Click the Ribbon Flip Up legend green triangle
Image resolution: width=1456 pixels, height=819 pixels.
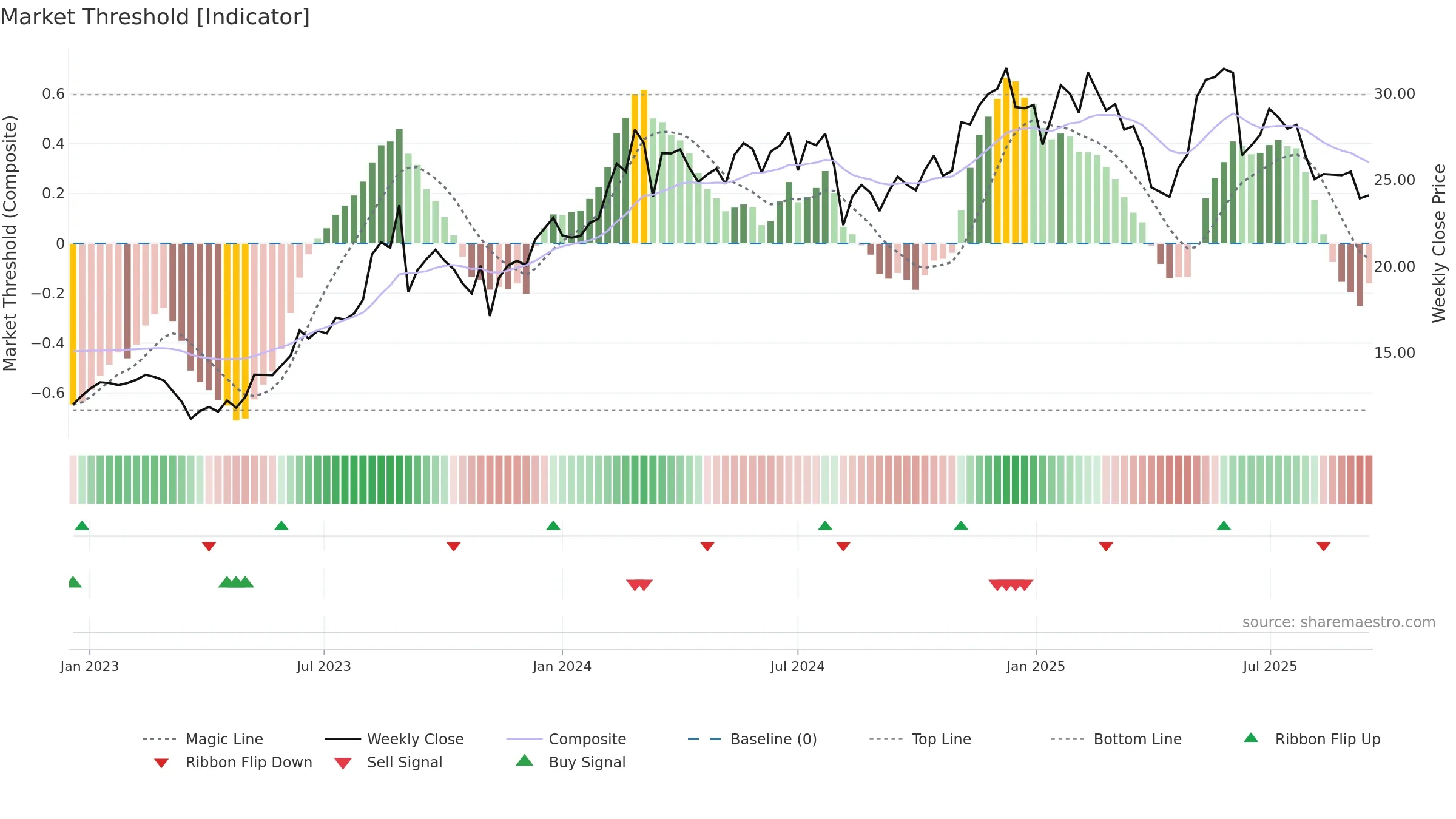coord(1251,738)
